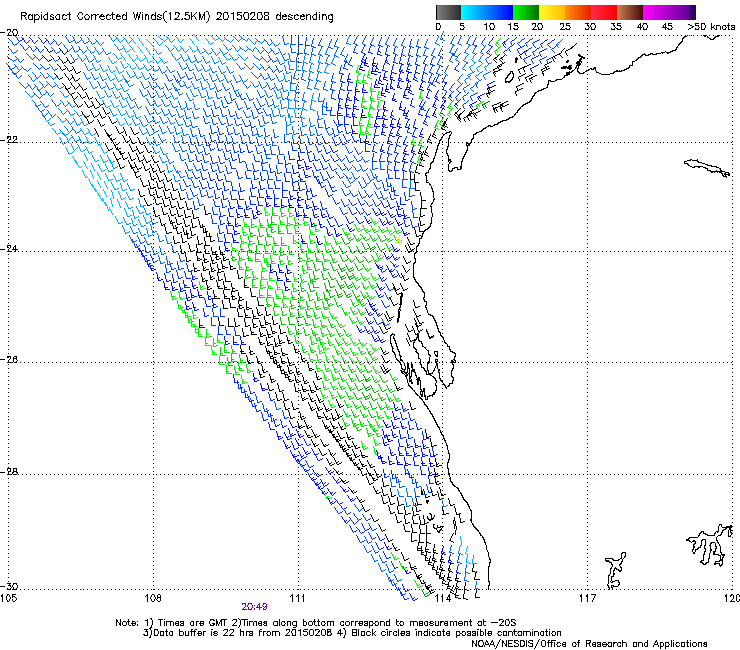Click the brown 35-40 knots legend swatch
Screen dimensions: 740x650
630,12
